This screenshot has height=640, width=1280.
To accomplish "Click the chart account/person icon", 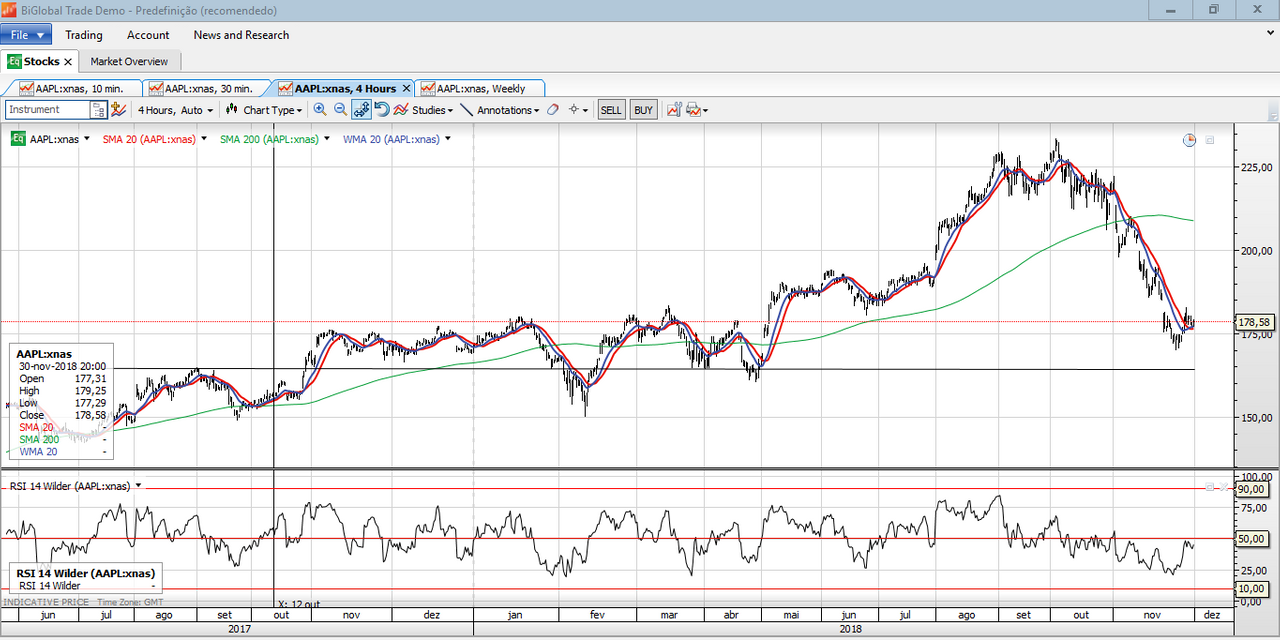I will point(118,110).
